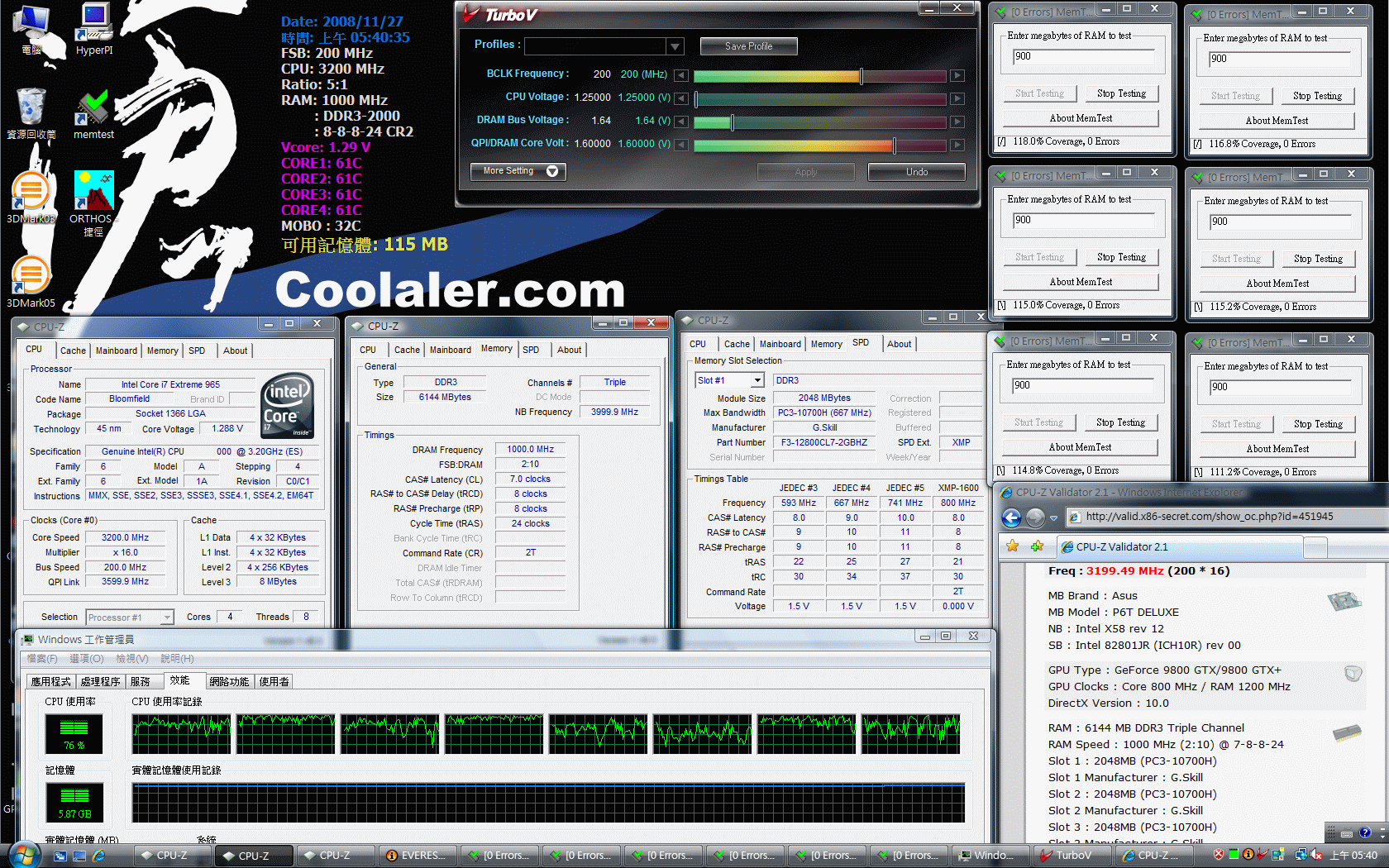1389x868 pixels.
Task: Click the IE forward navigation button
Action: click(x=1035, y=517)
